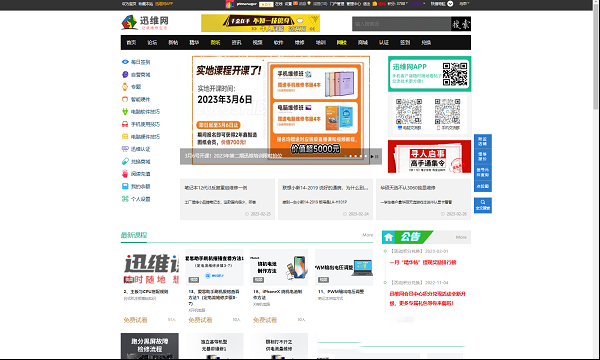Expand the 积分 points dropdown in top bar
Viewport: 600px width, 360px height.
point(398,4)
